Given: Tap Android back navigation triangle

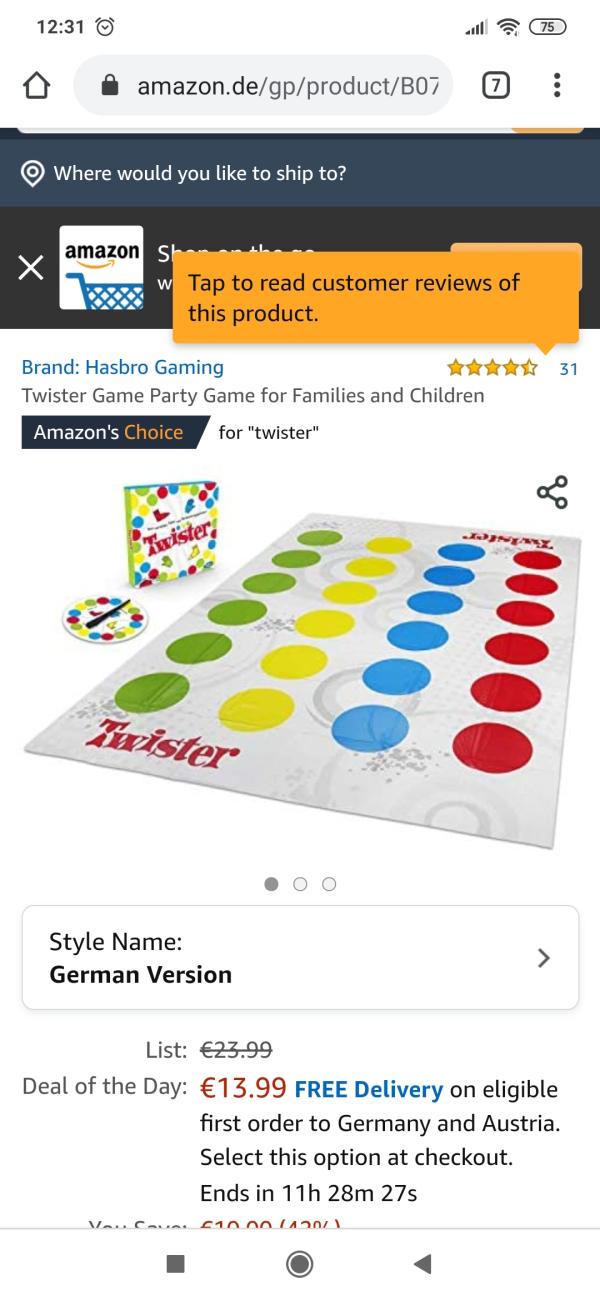Looking at the screenshot, I should (422, 1264).
